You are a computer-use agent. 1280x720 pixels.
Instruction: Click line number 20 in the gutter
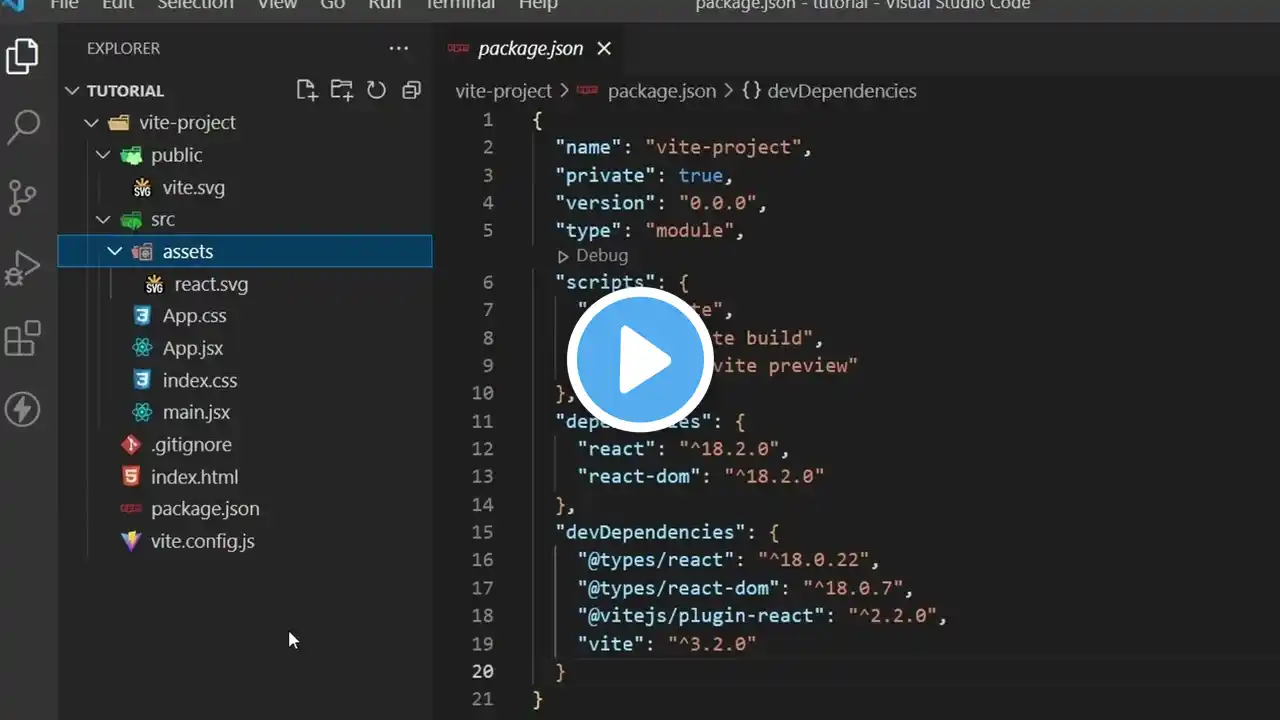coord(483,672)
